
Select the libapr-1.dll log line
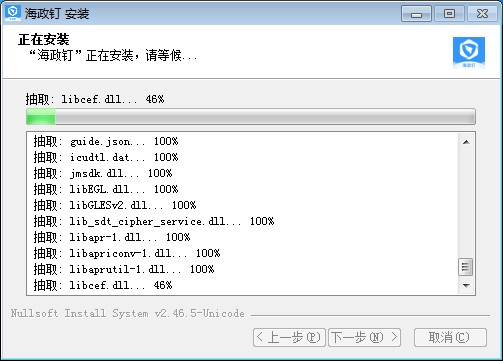click(x=112, y=237)
